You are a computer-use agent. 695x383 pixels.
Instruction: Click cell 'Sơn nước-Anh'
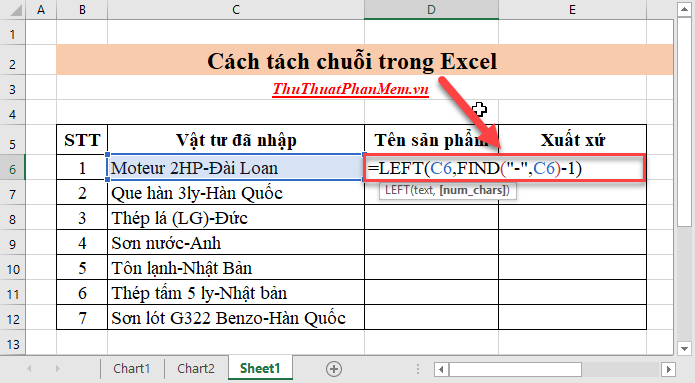tap(236, 243)
